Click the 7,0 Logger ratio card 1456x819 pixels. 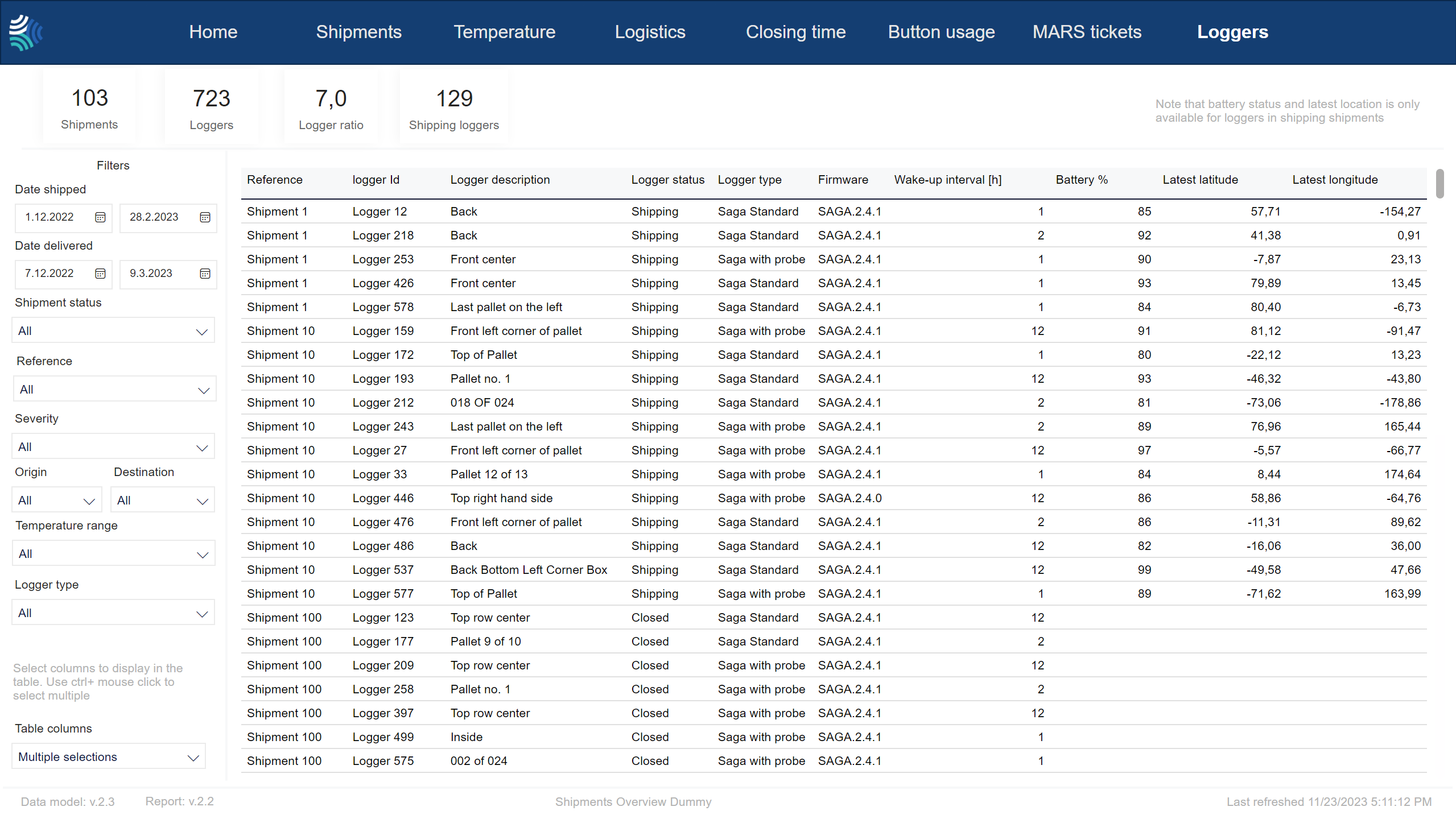pyautogui.click(x=331, y=108)
